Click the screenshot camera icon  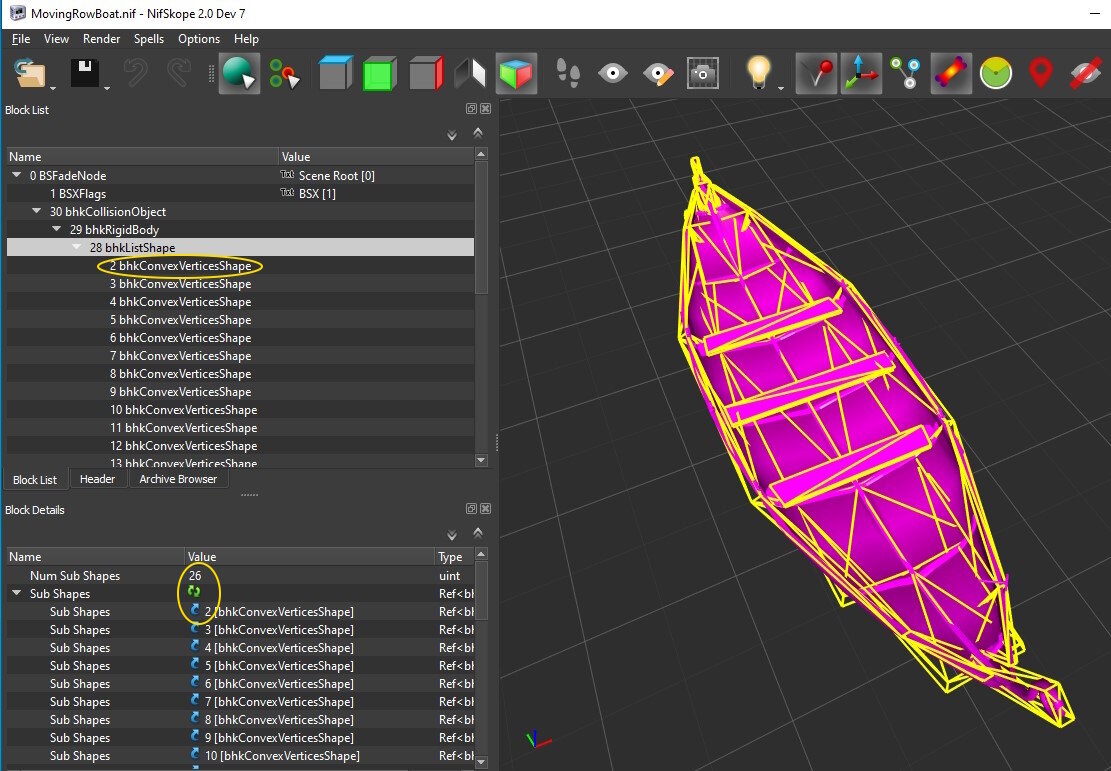[704, 74]
